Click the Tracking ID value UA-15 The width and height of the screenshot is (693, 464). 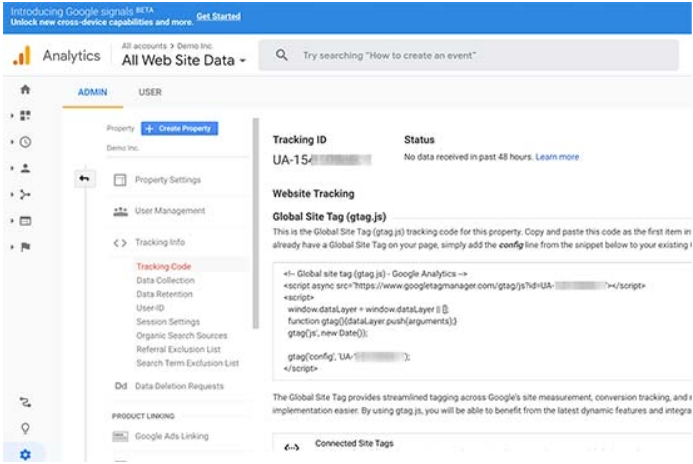321,160
